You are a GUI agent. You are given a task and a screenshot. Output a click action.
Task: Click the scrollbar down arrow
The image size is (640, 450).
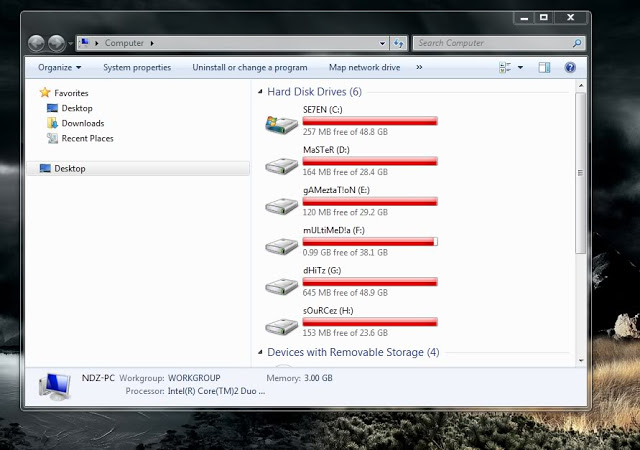tap(581, 361)
